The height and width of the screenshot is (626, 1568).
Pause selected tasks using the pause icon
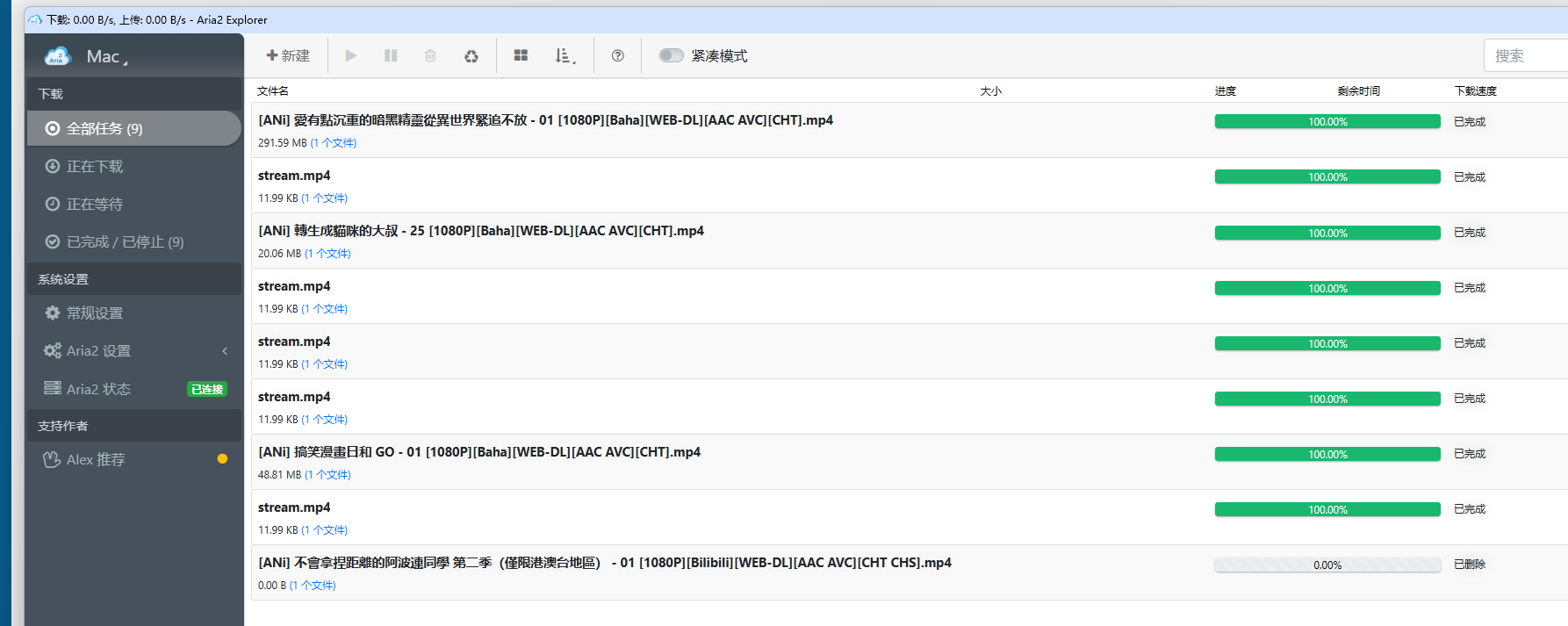pyautogui.click(x=391, y=55)
